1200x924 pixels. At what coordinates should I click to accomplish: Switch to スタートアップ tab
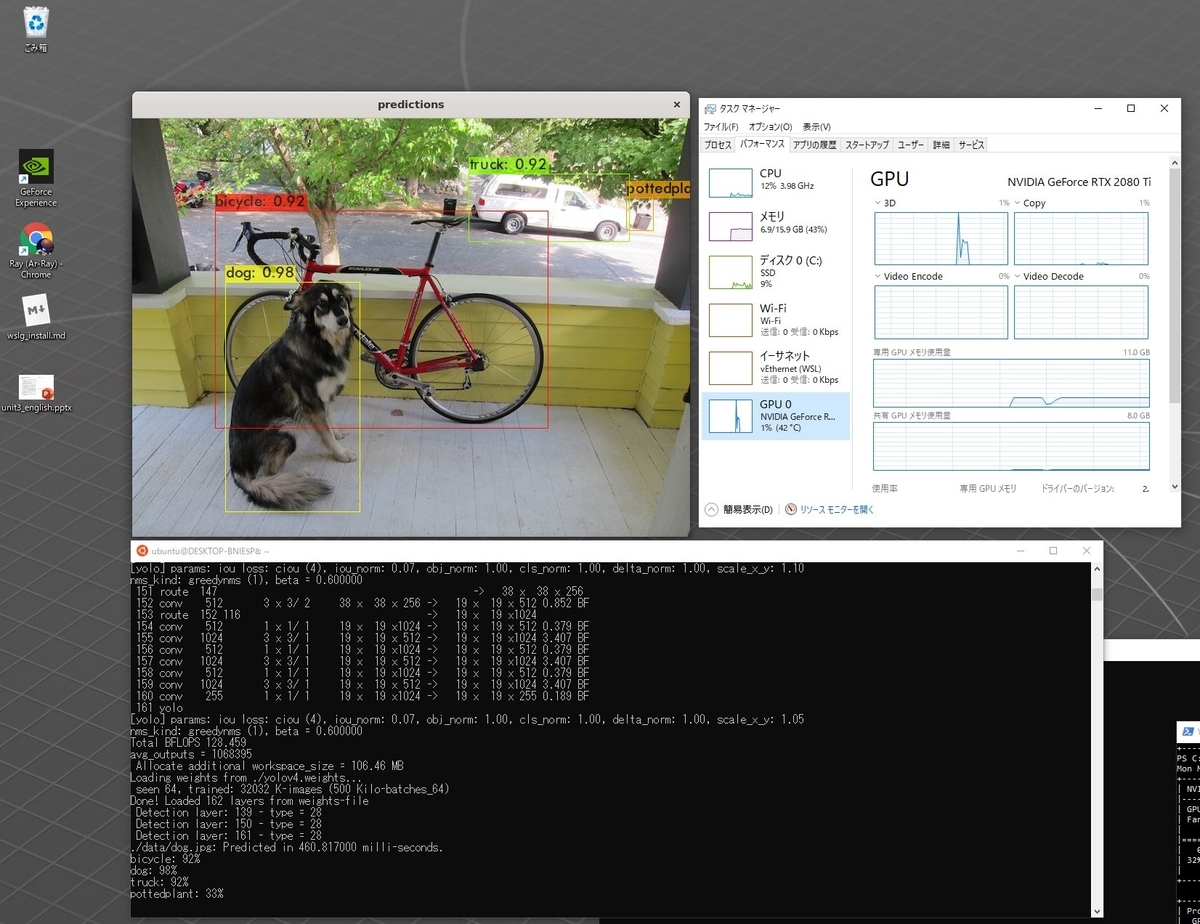(x=867, y=145)
